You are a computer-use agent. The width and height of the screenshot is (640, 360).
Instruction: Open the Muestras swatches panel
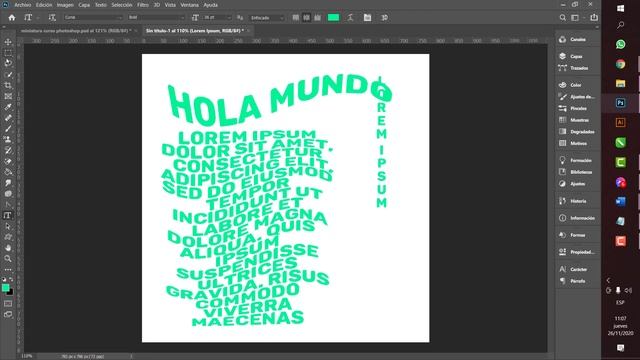tap(574, 120)
